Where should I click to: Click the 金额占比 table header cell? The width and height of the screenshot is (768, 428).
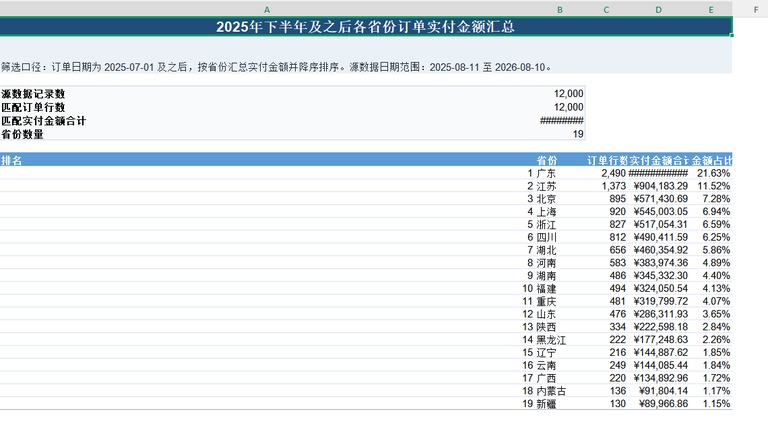711,160
